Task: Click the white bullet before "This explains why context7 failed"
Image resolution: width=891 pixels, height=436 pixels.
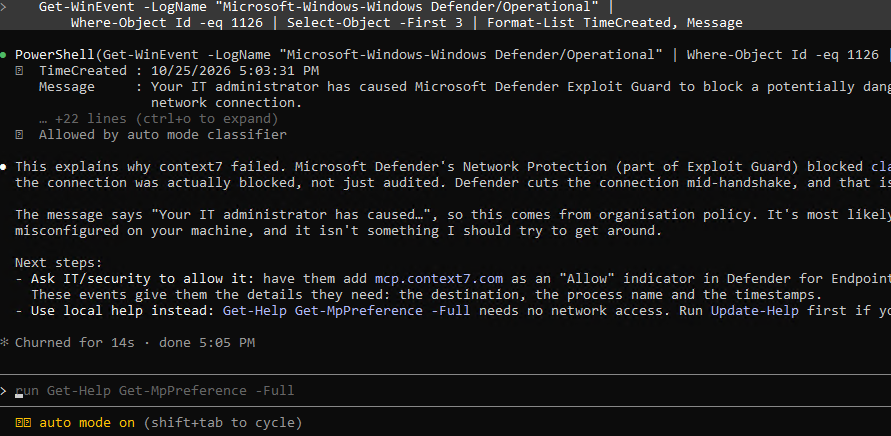Action: [x=4, y=167]
